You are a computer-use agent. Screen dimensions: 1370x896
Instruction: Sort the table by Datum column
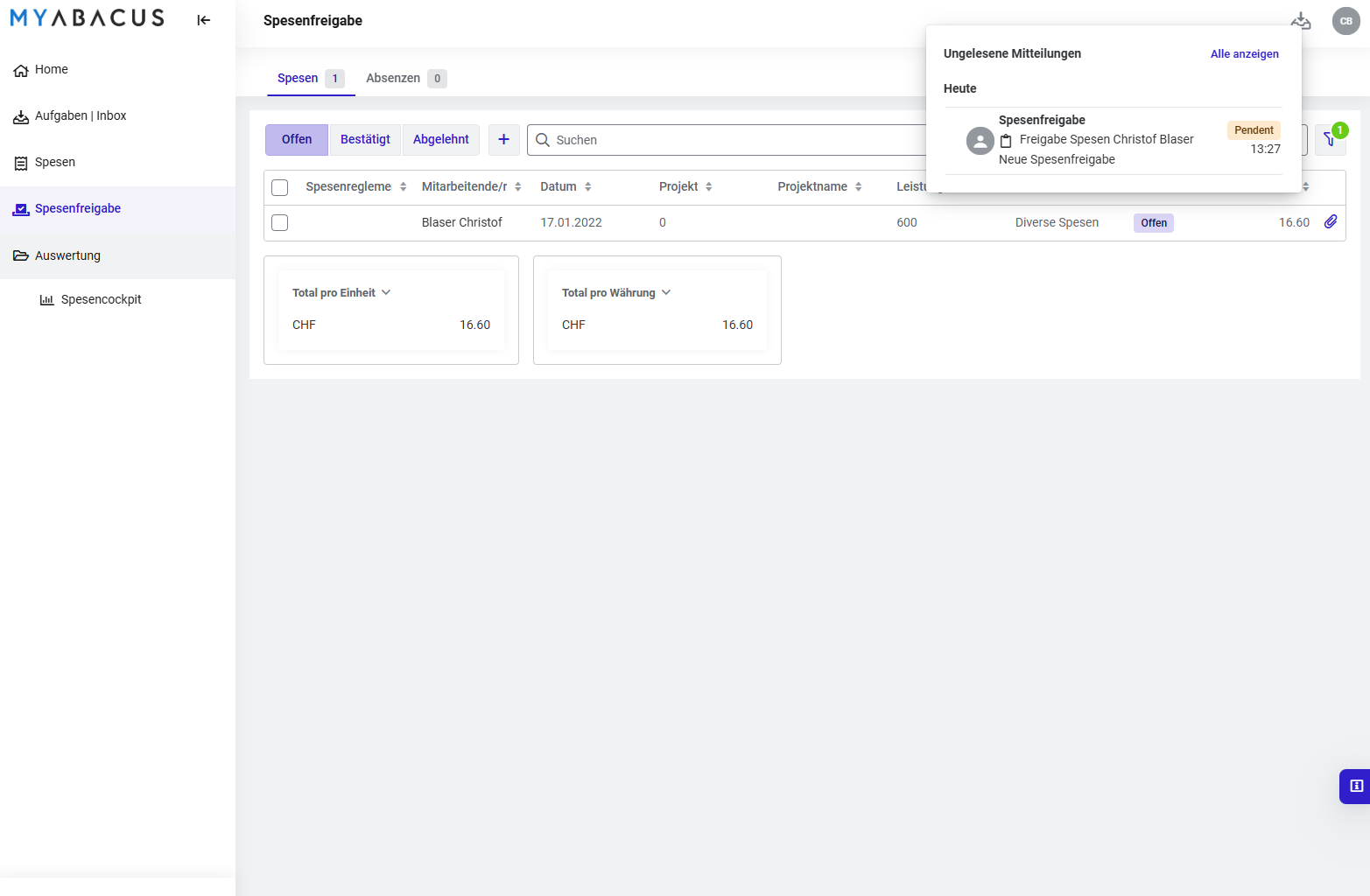[x=566, y=187]
